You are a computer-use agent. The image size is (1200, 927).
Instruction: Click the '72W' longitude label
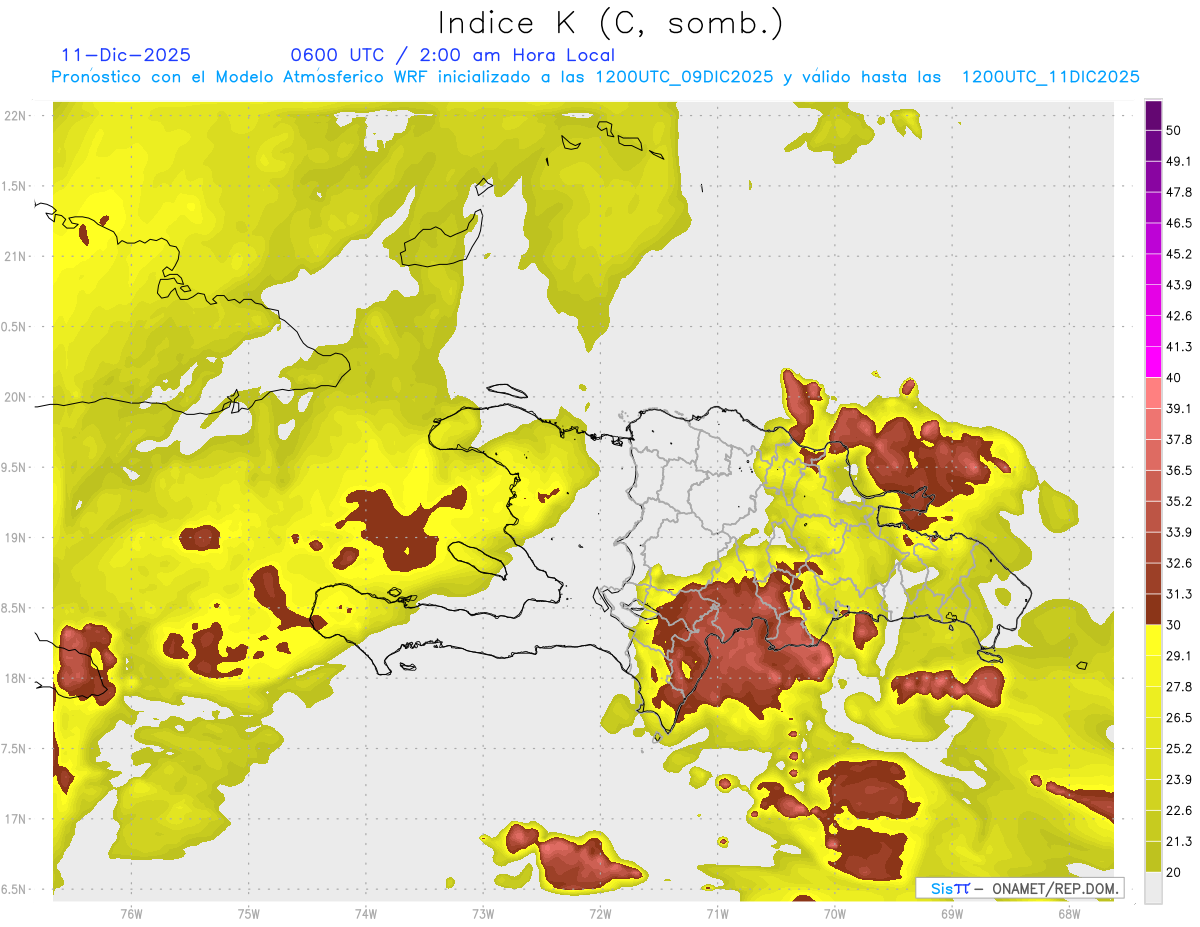(600, 914)
